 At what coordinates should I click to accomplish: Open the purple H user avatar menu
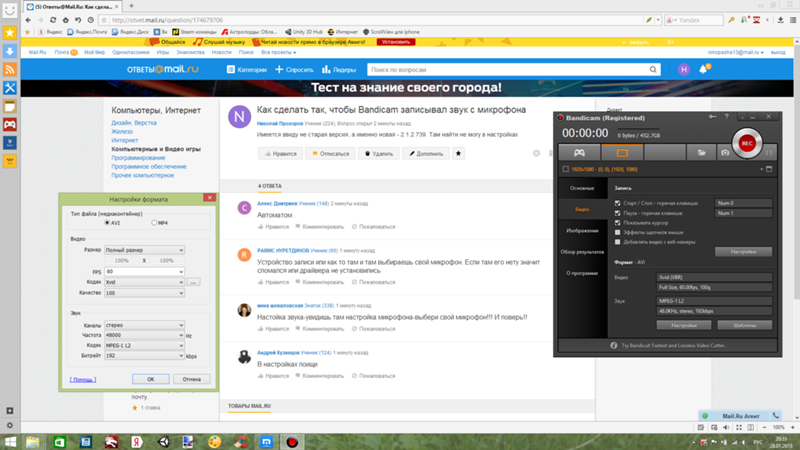pyautogui.click(x=684, y=69)
